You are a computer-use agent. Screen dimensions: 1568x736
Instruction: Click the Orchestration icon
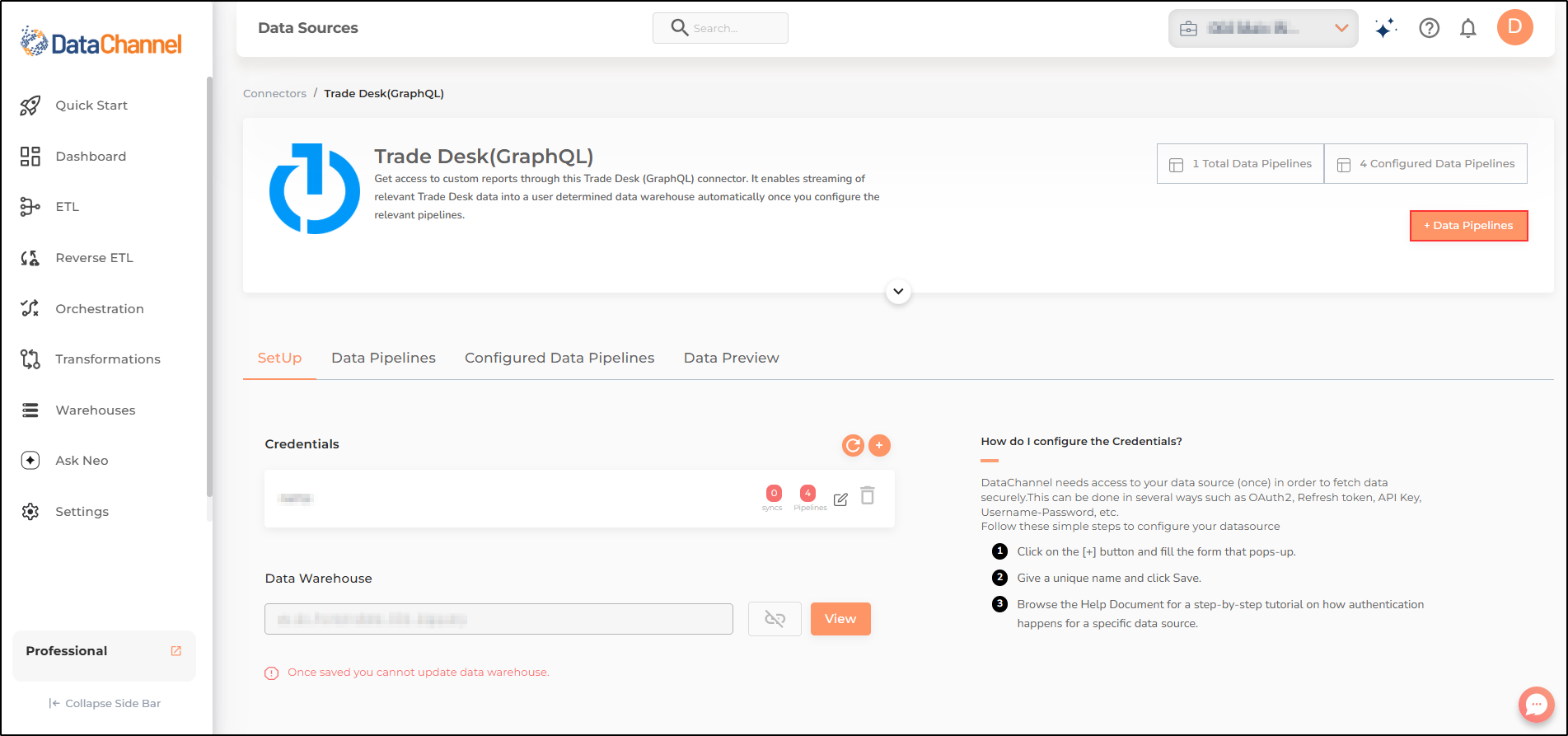tap(30, 309)
